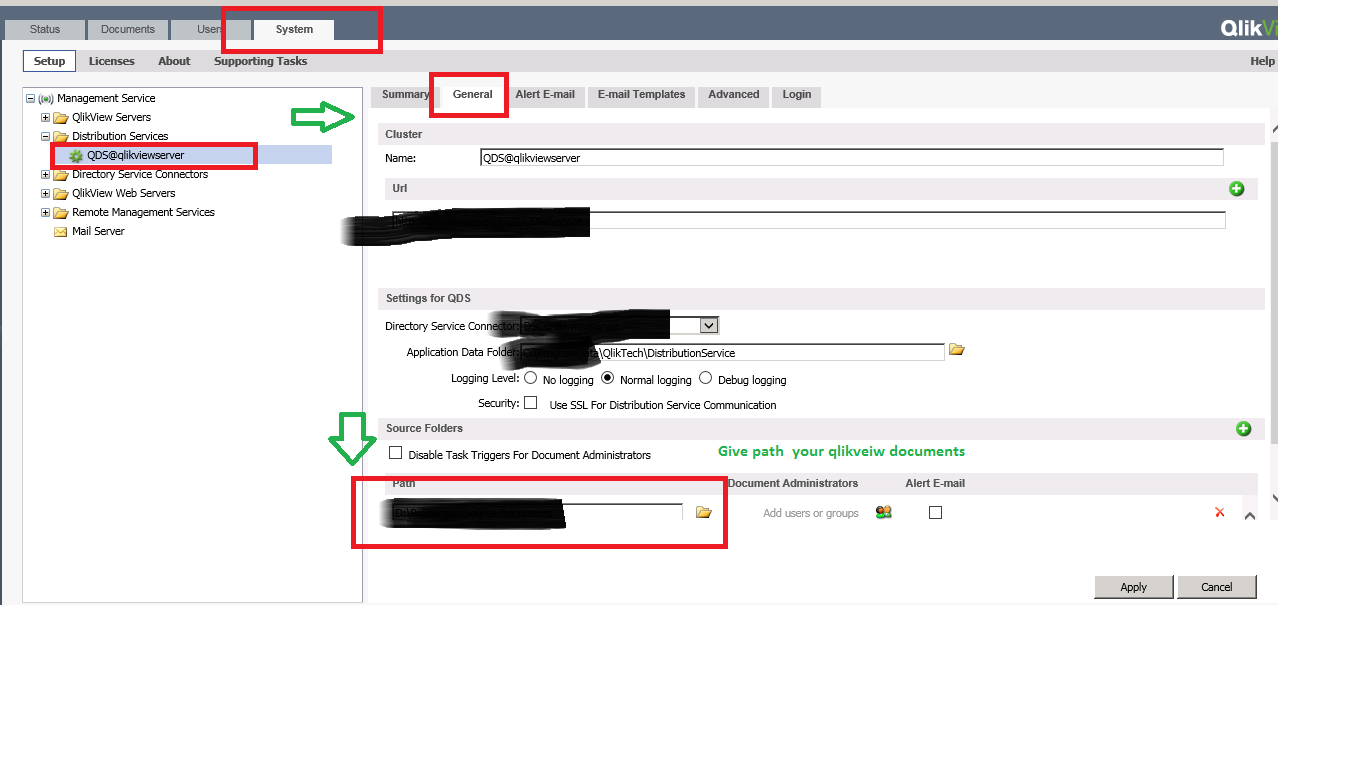The width and height of the screenshot is (1364, 768).
Task: Click the Url input field
Action: pyautogui.click(x=810, y=220)
